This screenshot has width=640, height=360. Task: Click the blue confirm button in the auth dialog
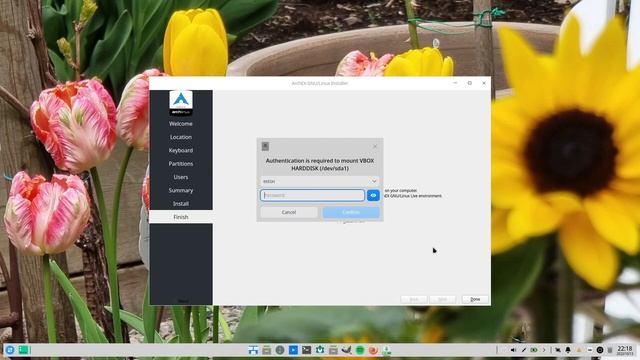coord(351,212)
